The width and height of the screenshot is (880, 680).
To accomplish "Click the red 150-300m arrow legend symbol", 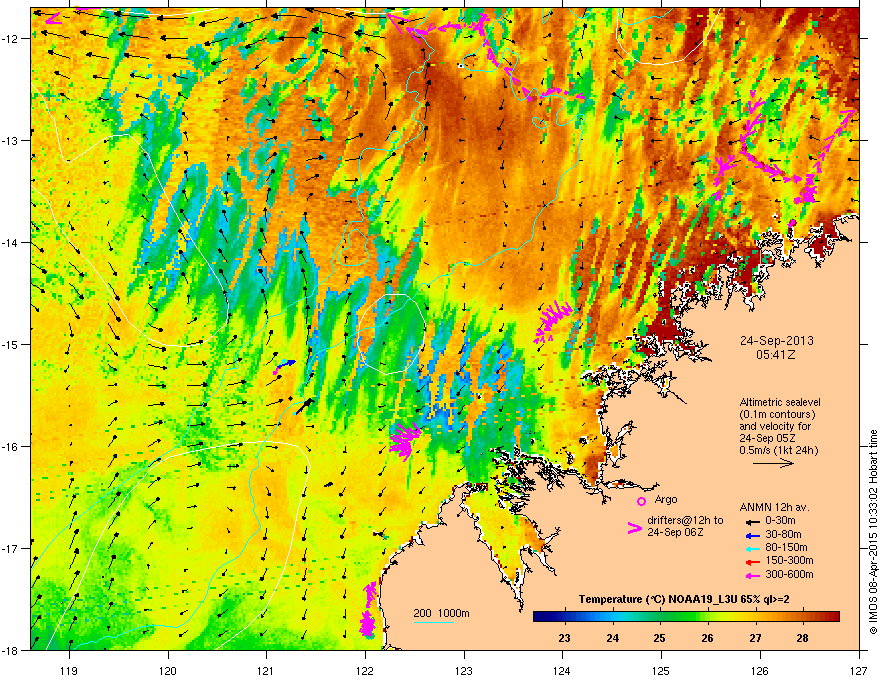I will [x=755, y=562].
